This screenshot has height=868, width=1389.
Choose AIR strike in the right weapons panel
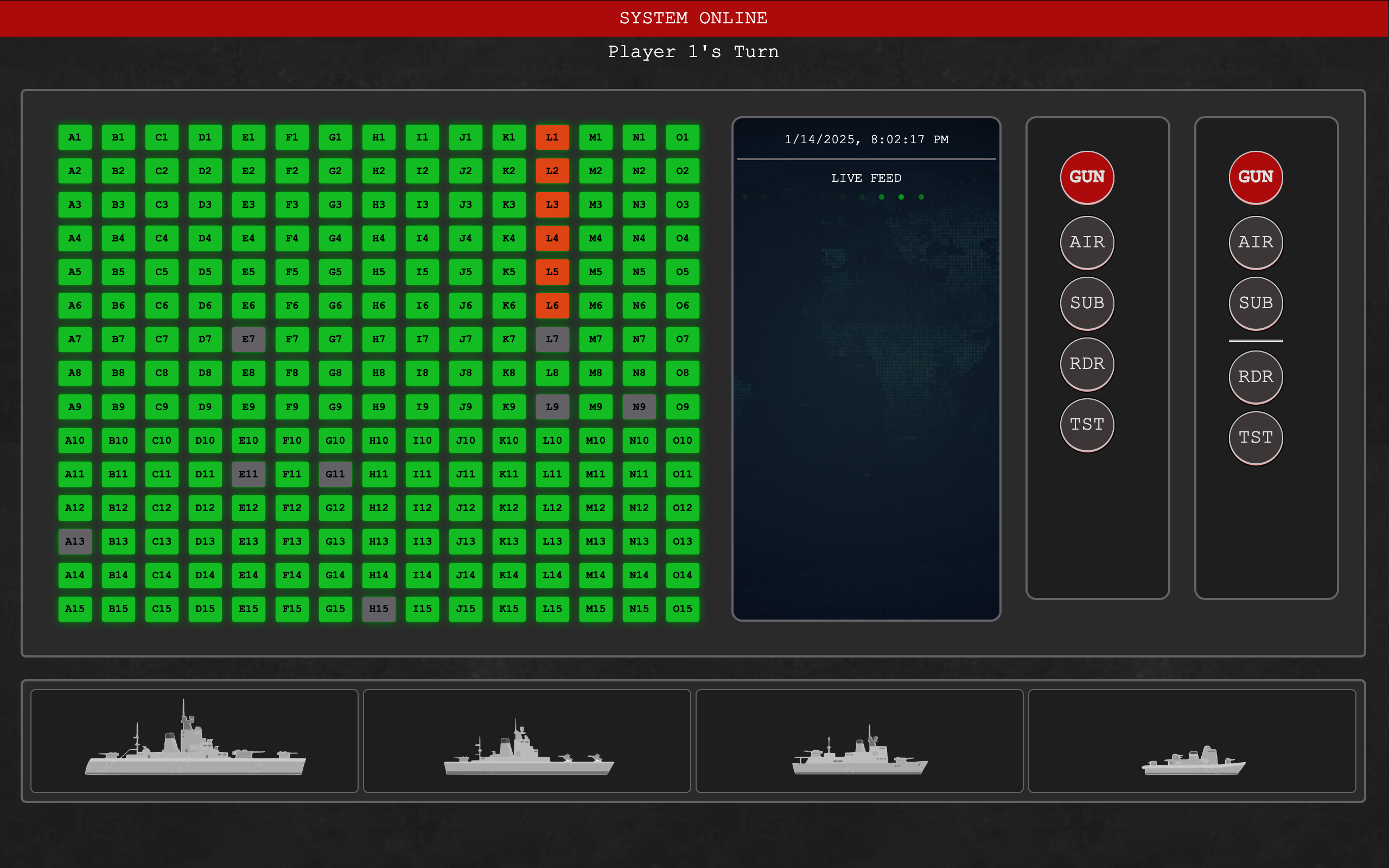[1256, 242]
